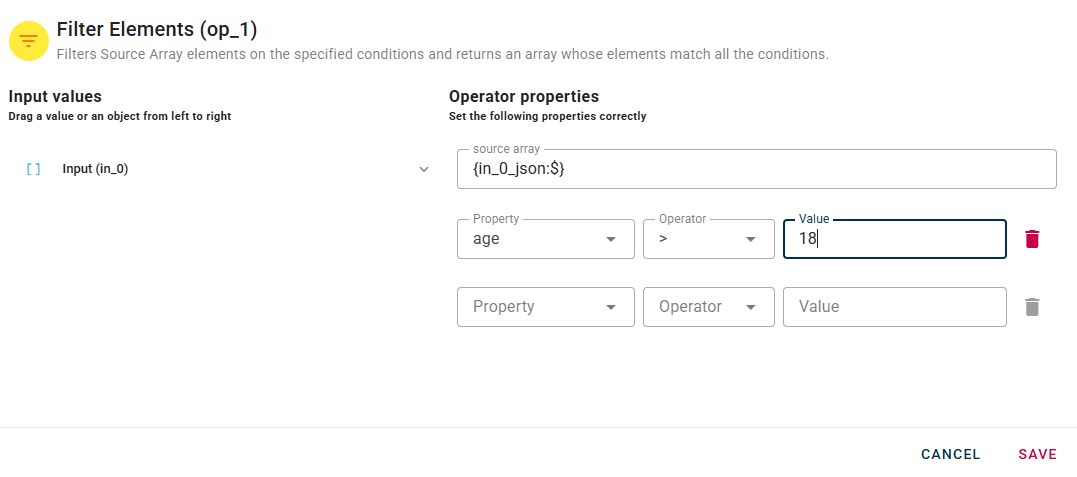Expand the Input (in_0) chevron
The width and height of the screenshot is (1077, 477).
tap(424, 169)
